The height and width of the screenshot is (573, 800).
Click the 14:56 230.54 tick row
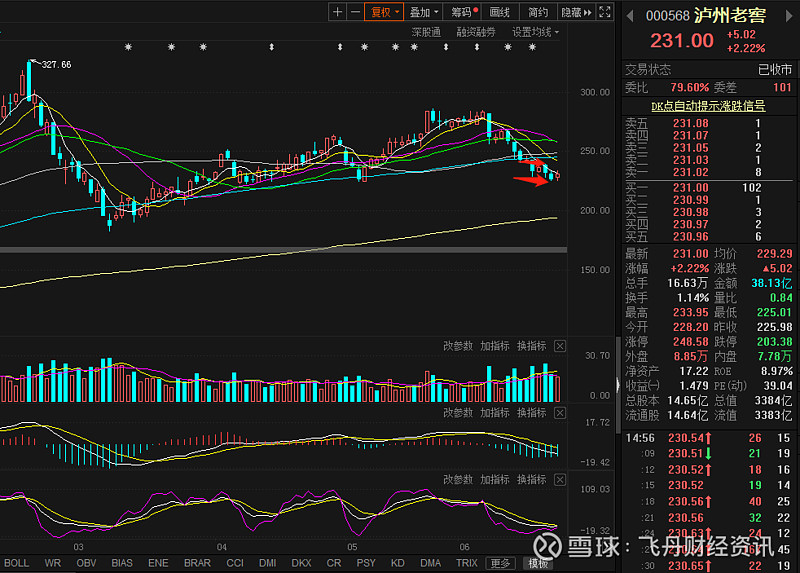pos(709,438)
